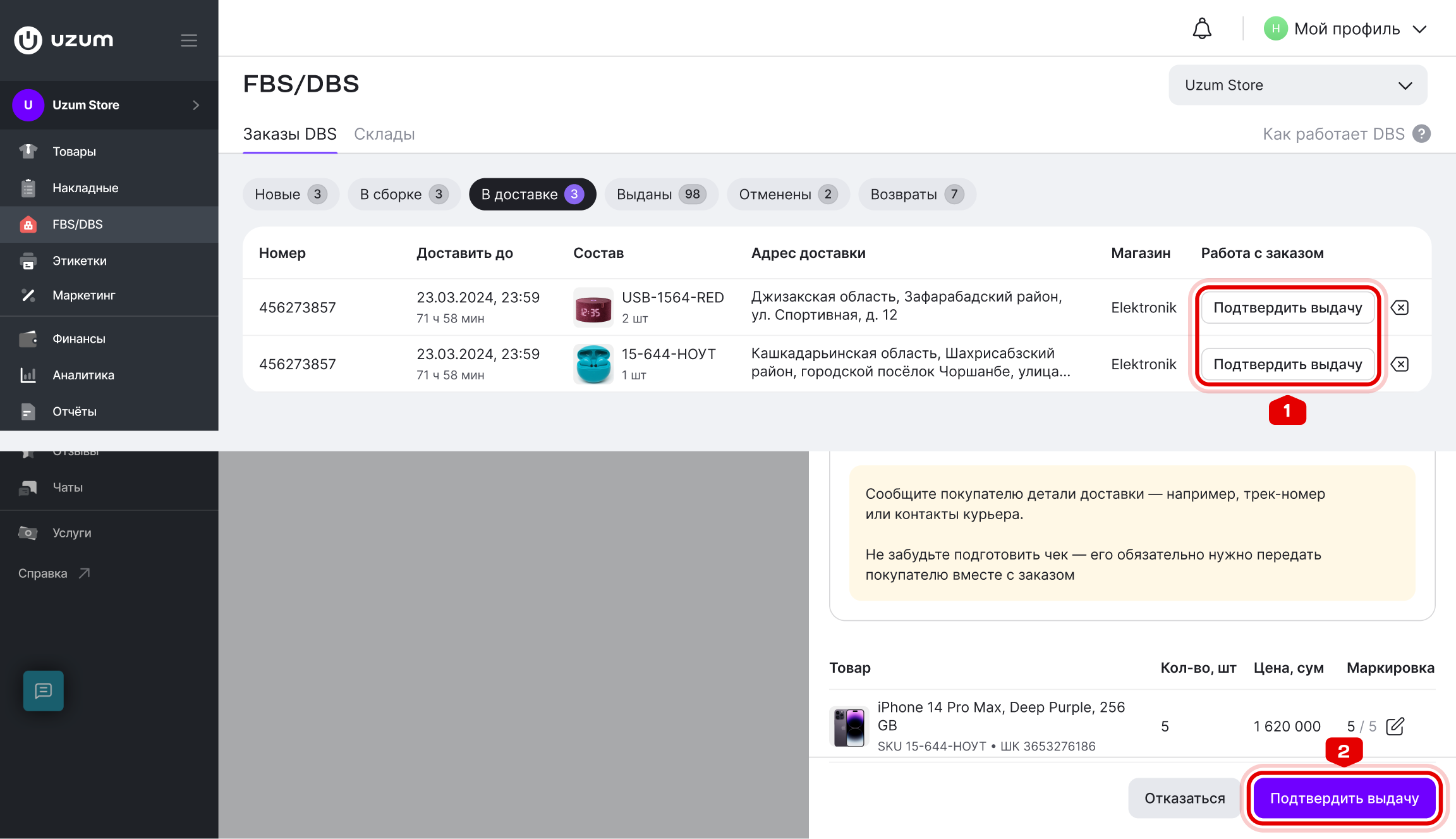
Task: Switch to Заказы DBS tab
Action: point(290,134)
